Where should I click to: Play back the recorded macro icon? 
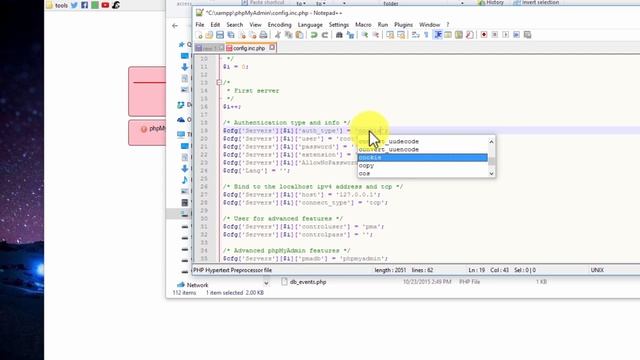point(505,35)
